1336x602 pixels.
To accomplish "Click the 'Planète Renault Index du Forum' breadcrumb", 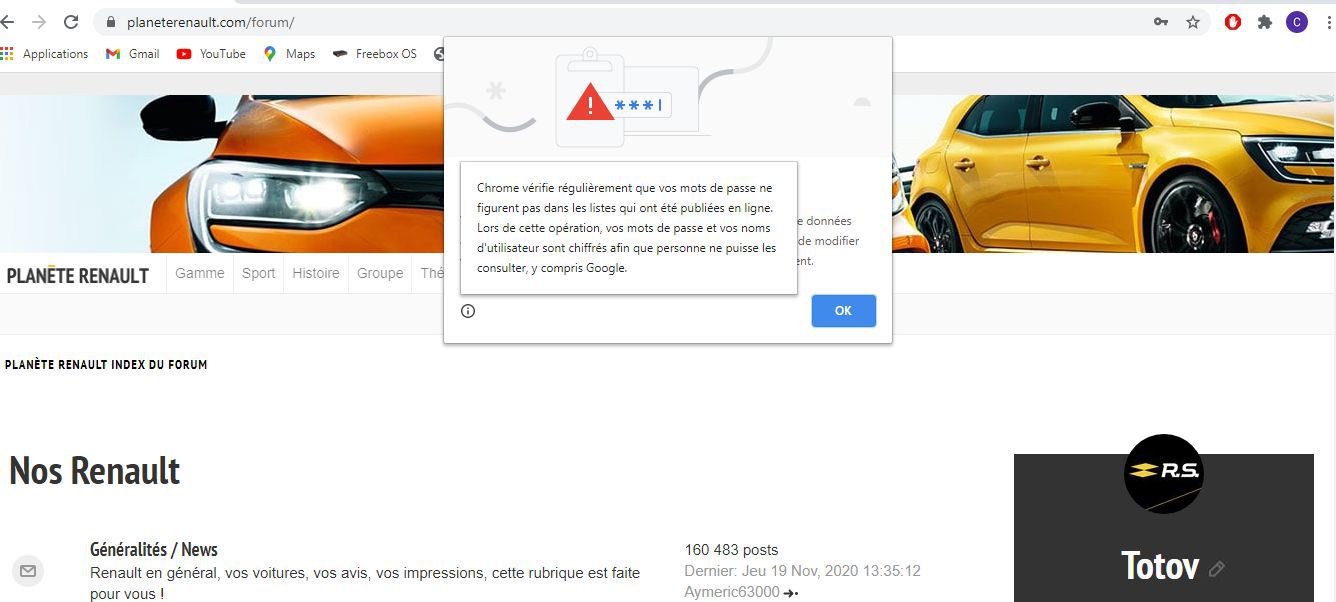I will pyautogui.click(x=106, y=365).
